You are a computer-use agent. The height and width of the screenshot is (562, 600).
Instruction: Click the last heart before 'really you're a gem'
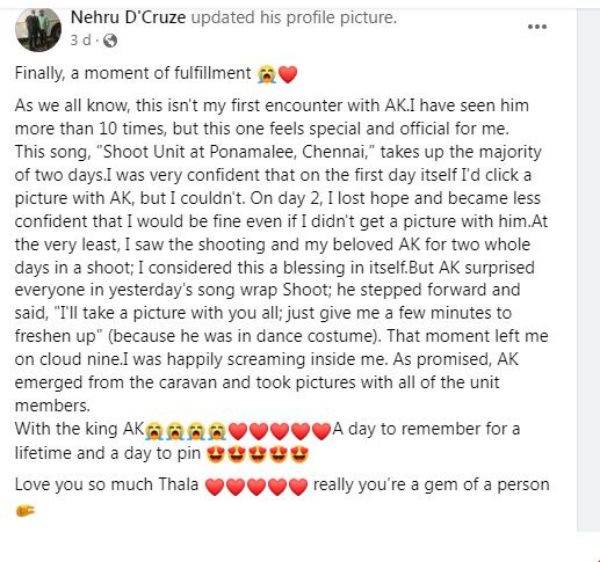(298, 486)
